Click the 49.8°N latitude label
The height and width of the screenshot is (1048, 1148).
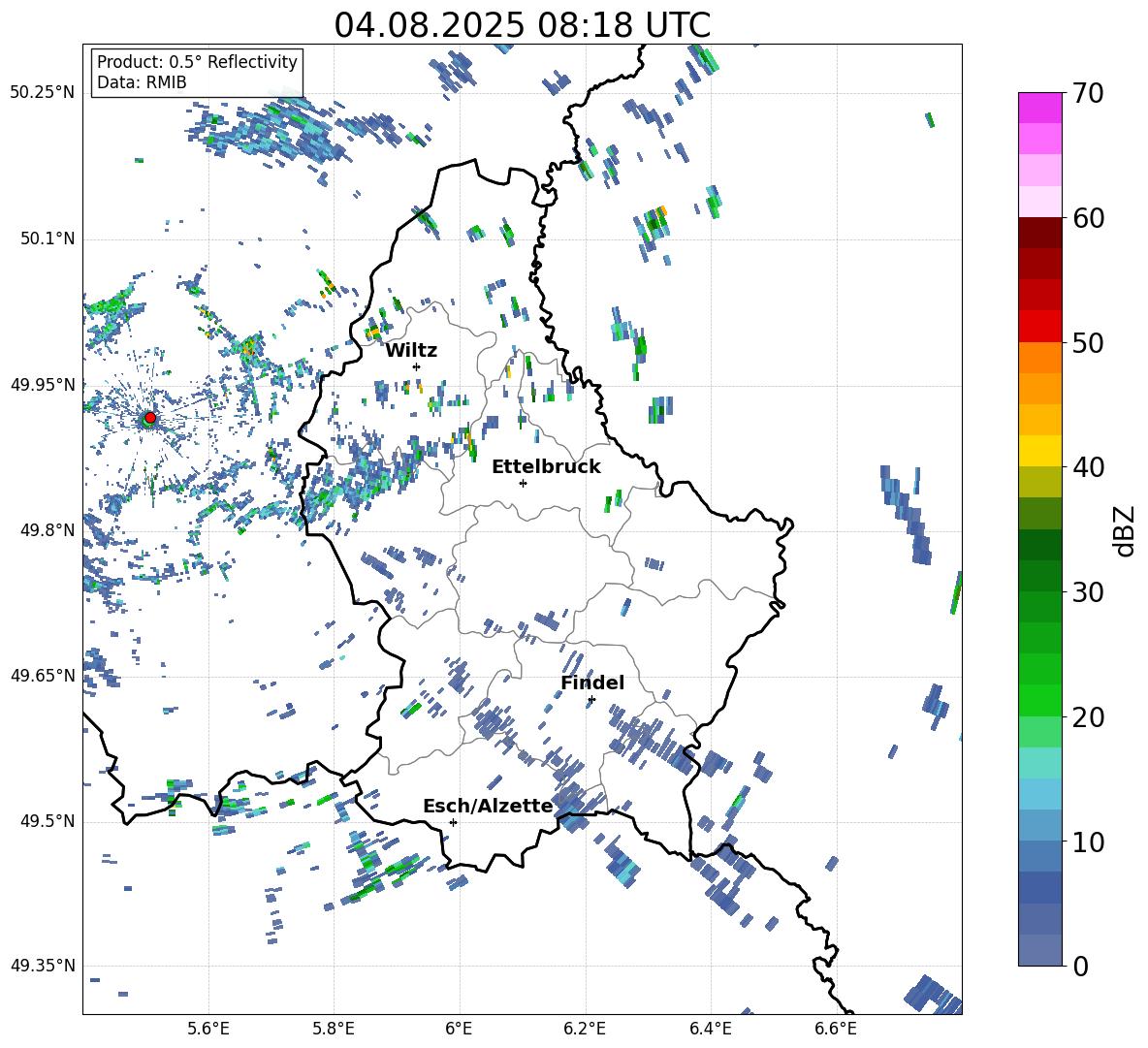[x=48, y=530]
